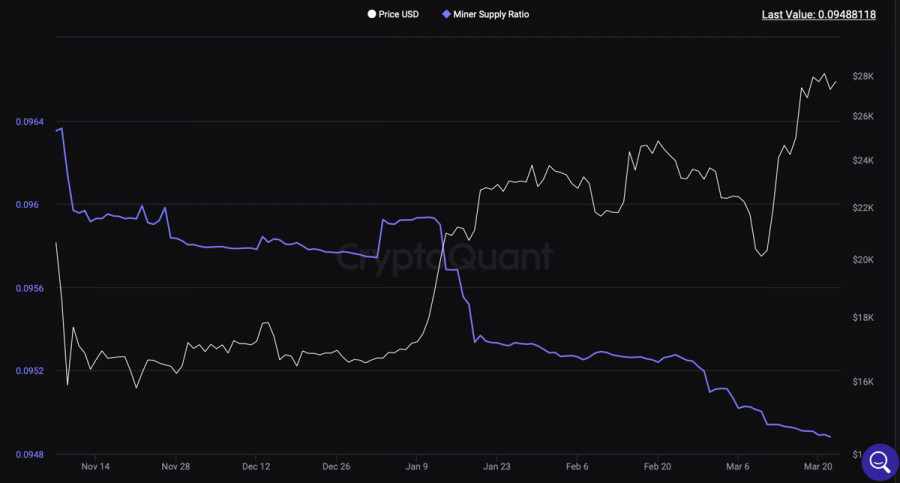
Task: Click the $18K right axis label
Action: [863, 318]
